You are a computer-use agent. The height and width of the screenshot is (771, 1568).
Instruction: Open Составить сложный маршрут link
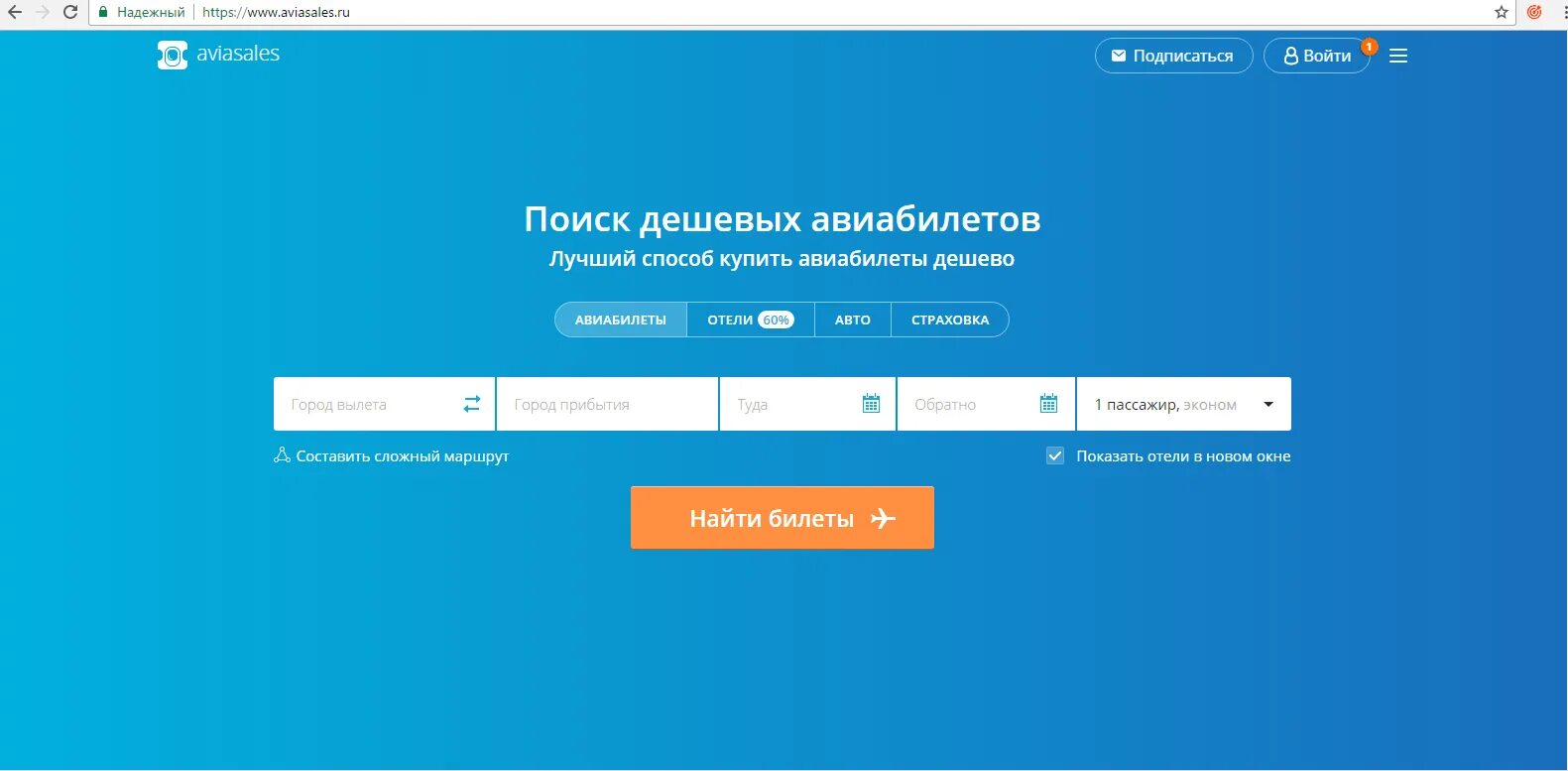click(402, 456)
